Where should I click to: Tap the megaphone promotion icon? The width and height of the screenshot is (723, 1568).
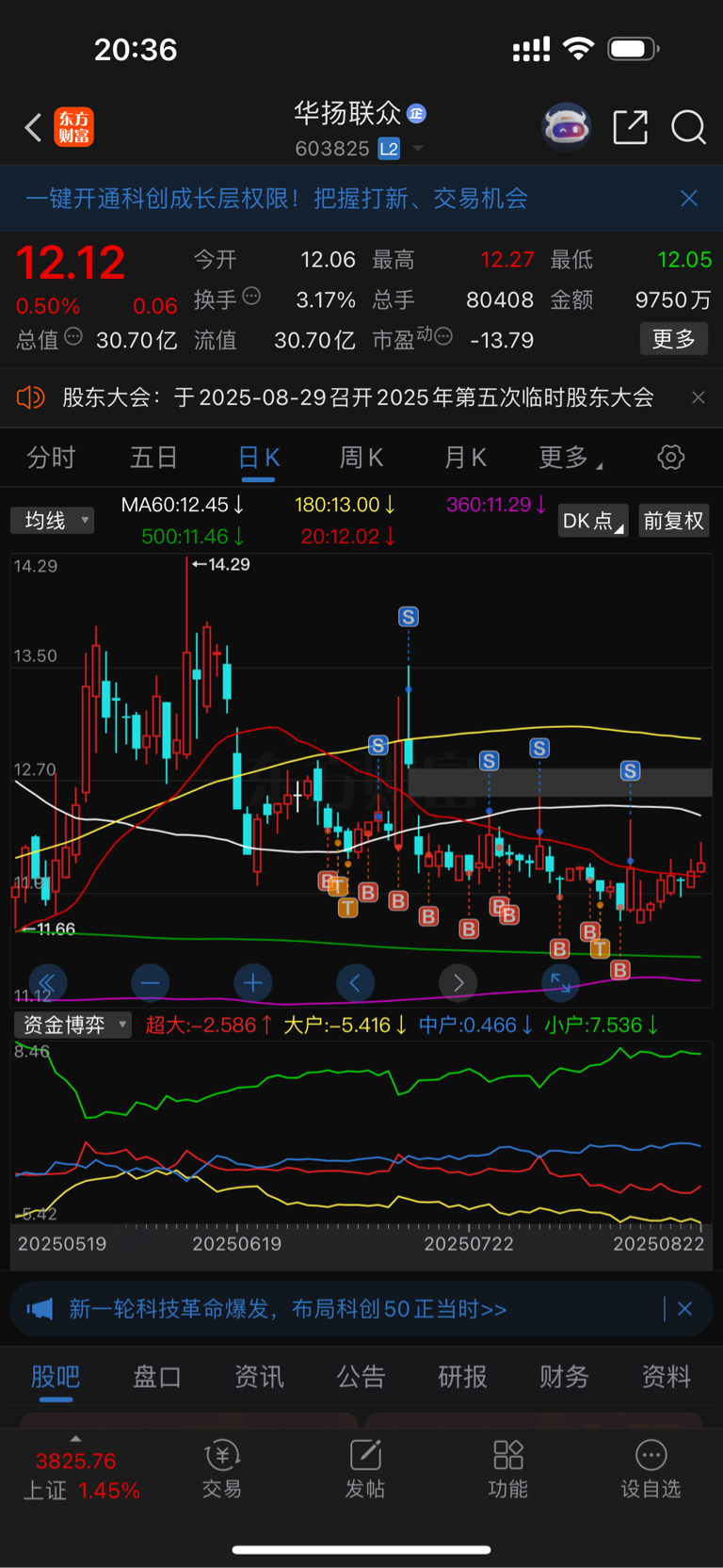[x=40, y=1309]
